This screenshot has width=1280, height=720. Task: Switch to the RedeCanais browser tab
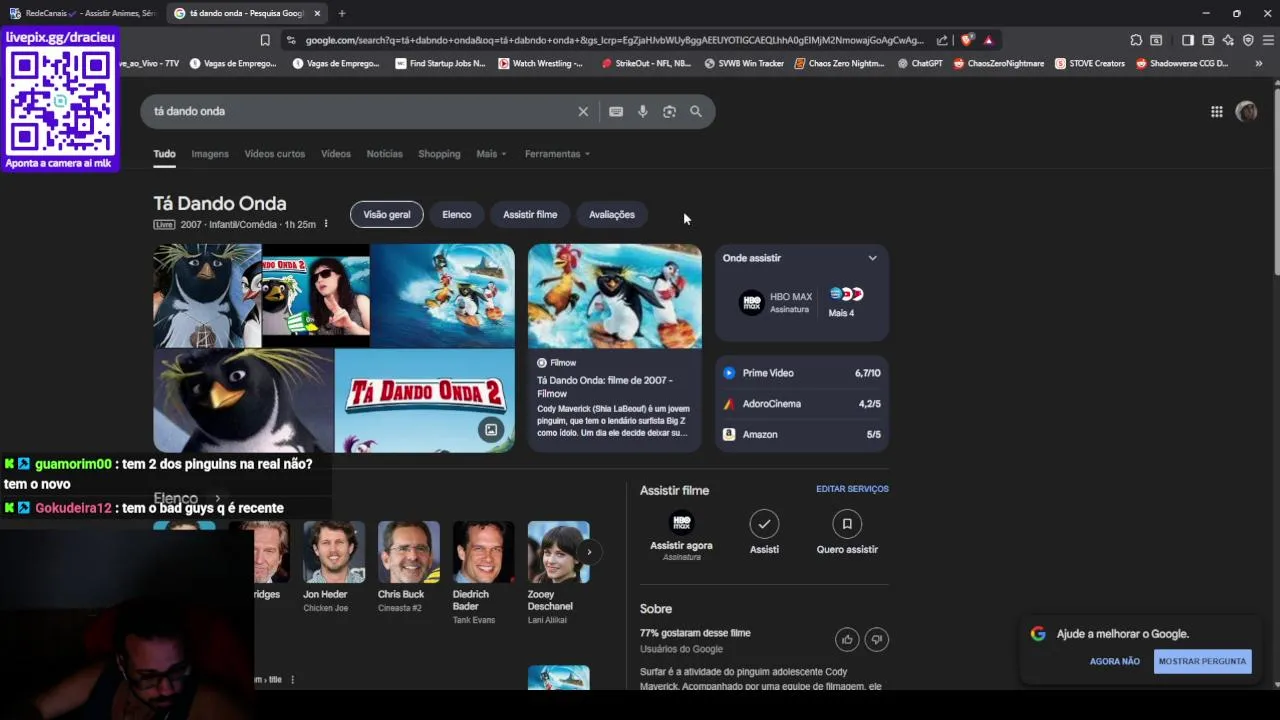pyautogui.click(x=82, y=13)
